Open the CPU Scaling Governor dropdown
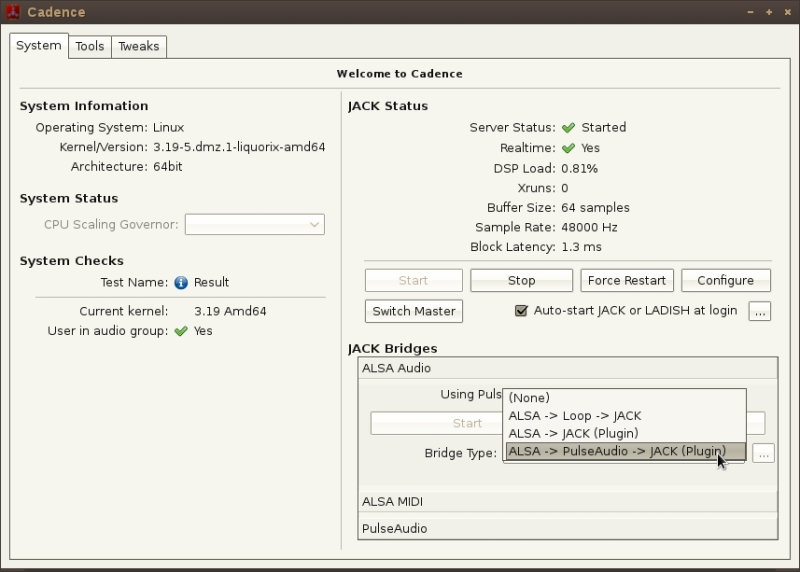This screenshot has height=572, width=800. [254, 225]
